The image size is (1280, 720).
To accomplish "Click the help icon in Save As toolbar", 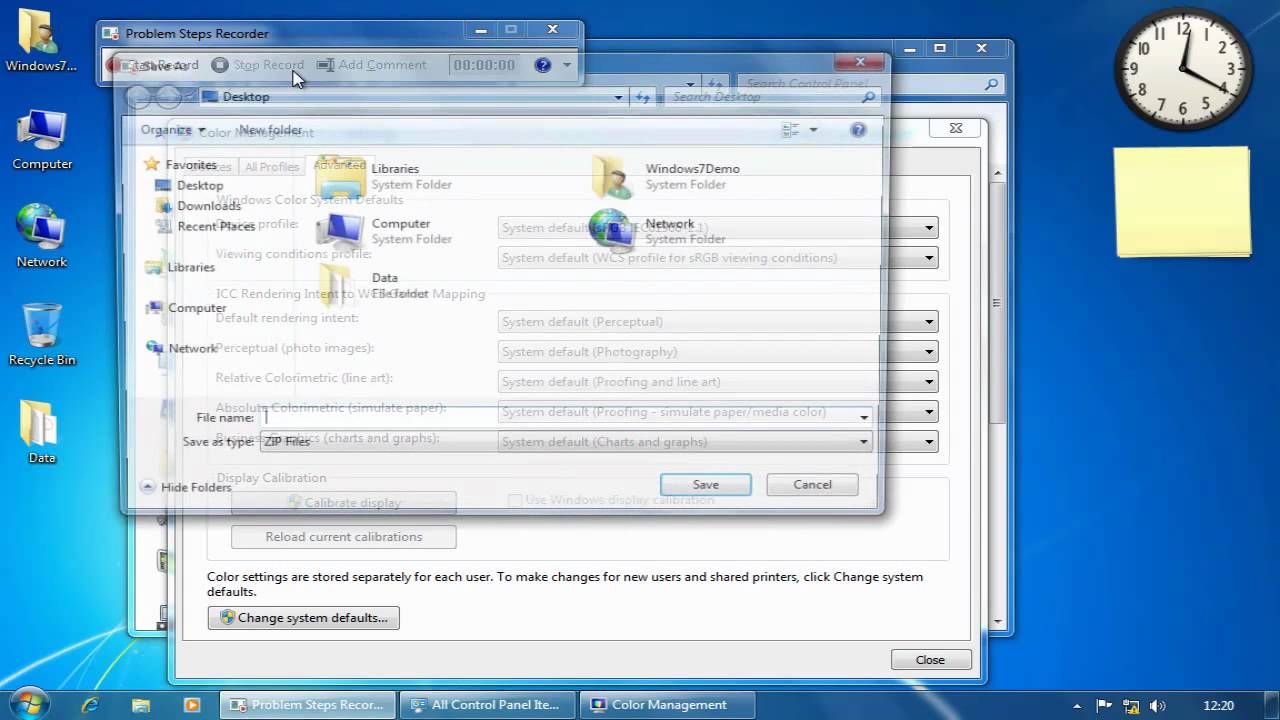I will point(858,130).
